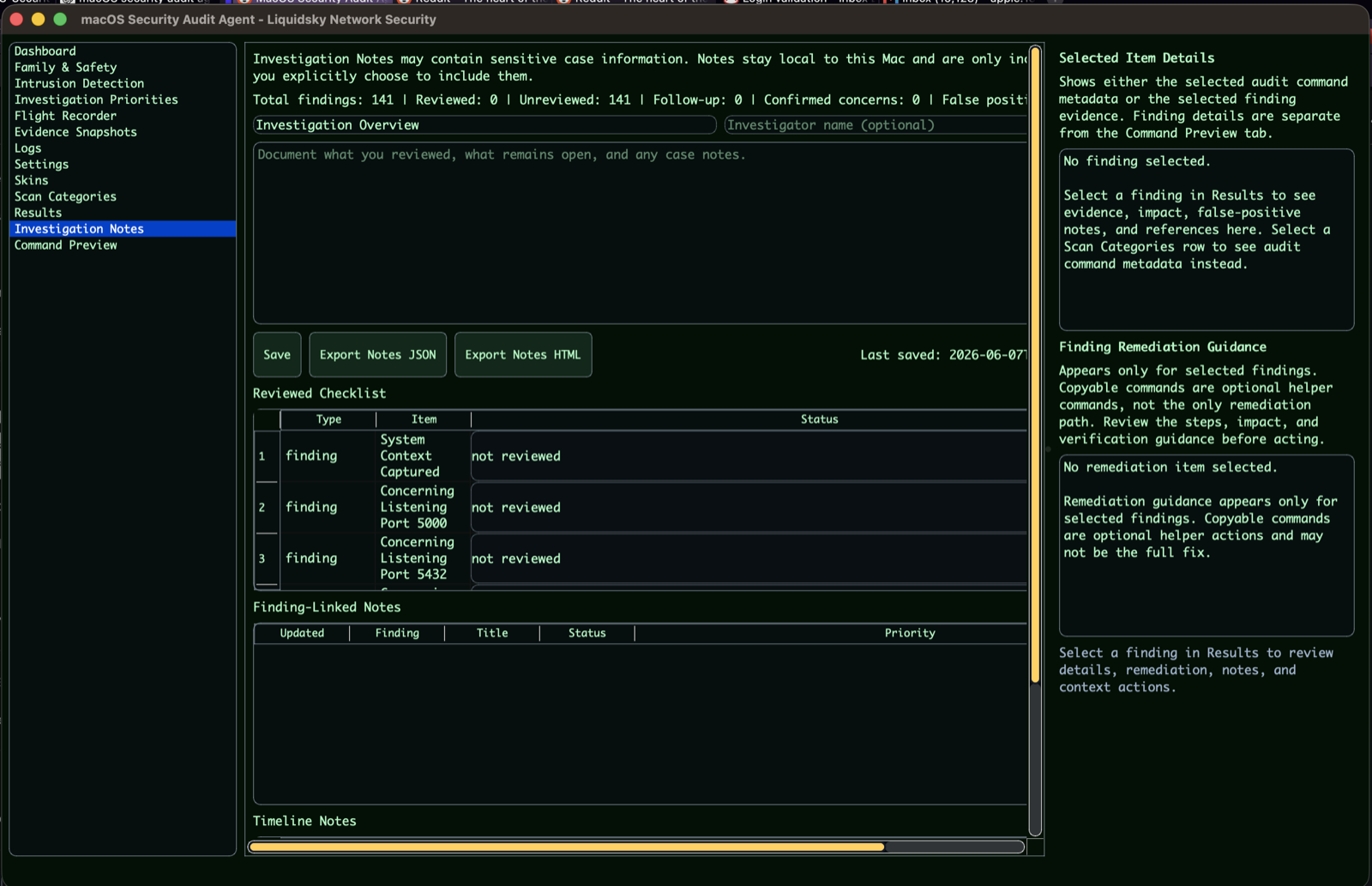Viewport: 1372px width, 886px height.
Task: Click the 'No remediation item selected' box
Action: [x=1207, y=545]
